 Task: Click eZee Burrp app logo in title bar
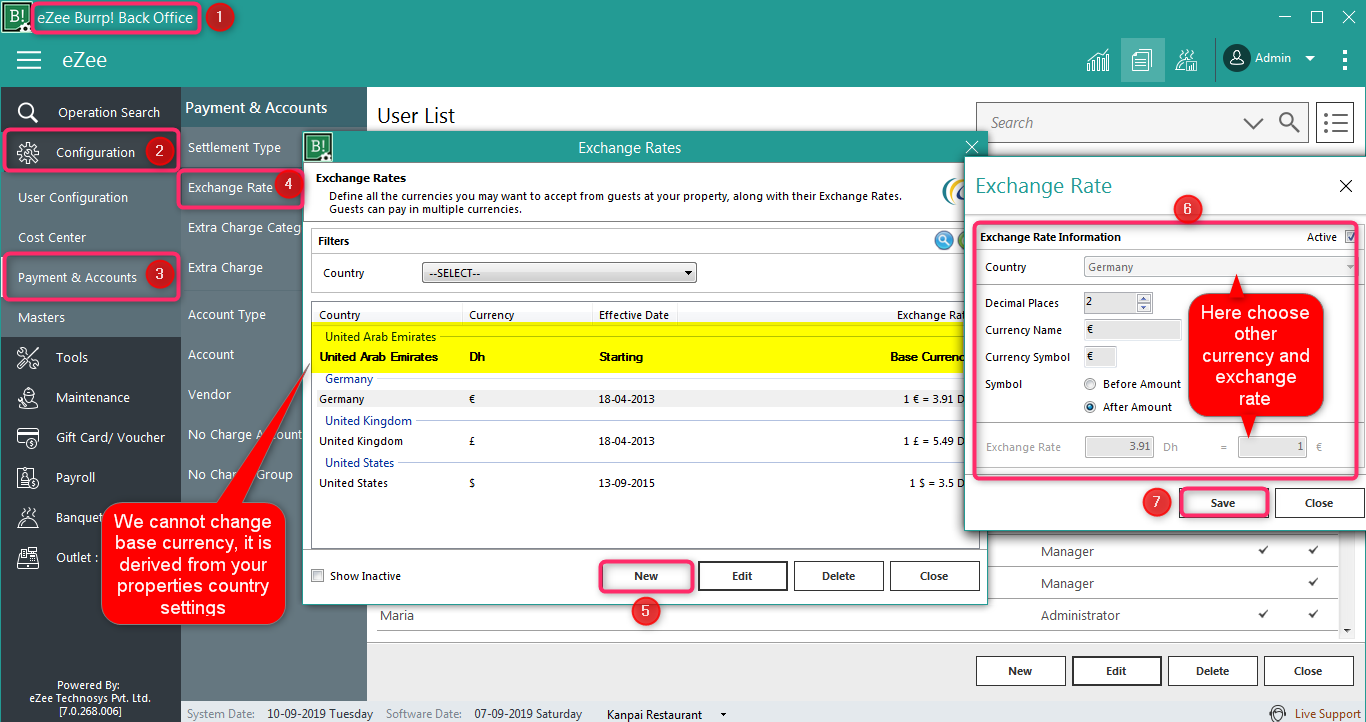tap(17, 17)
